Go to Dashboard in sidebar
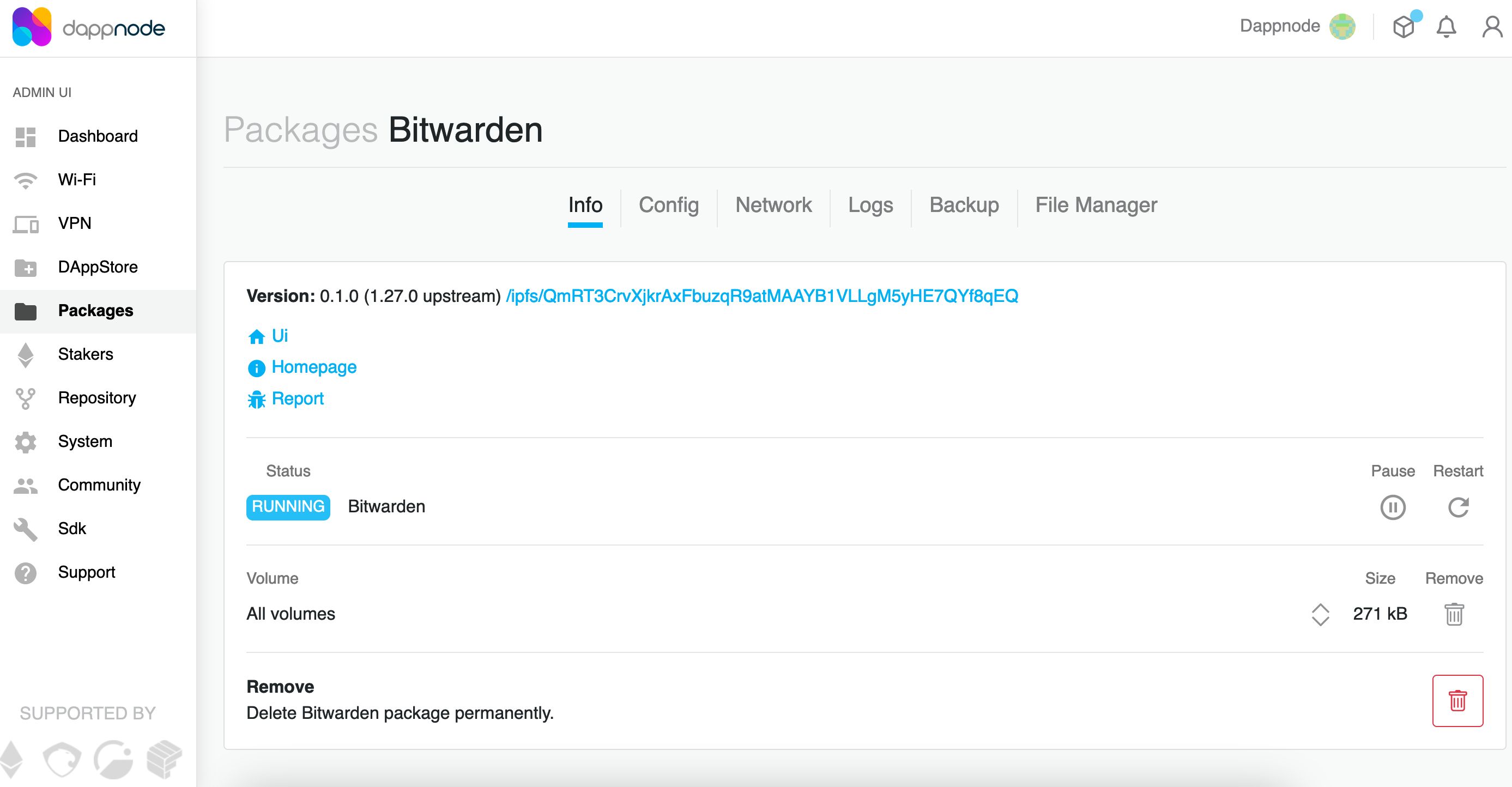Image resolution: width=1512 pixels, height=787 pixels. pos(98,137)
